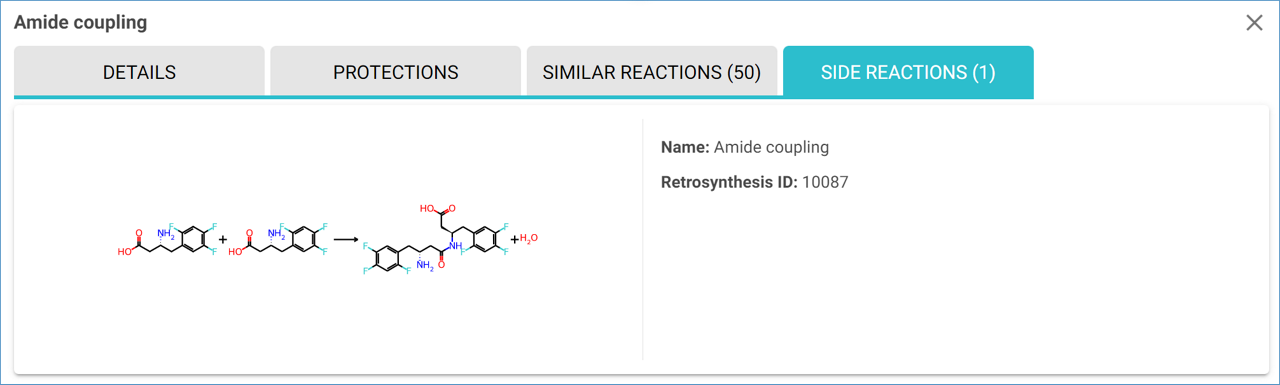Select the SIDE REACTIONS (1) tab
The width and height of the screenshot is (1280, 385).
tap(908, 72)
